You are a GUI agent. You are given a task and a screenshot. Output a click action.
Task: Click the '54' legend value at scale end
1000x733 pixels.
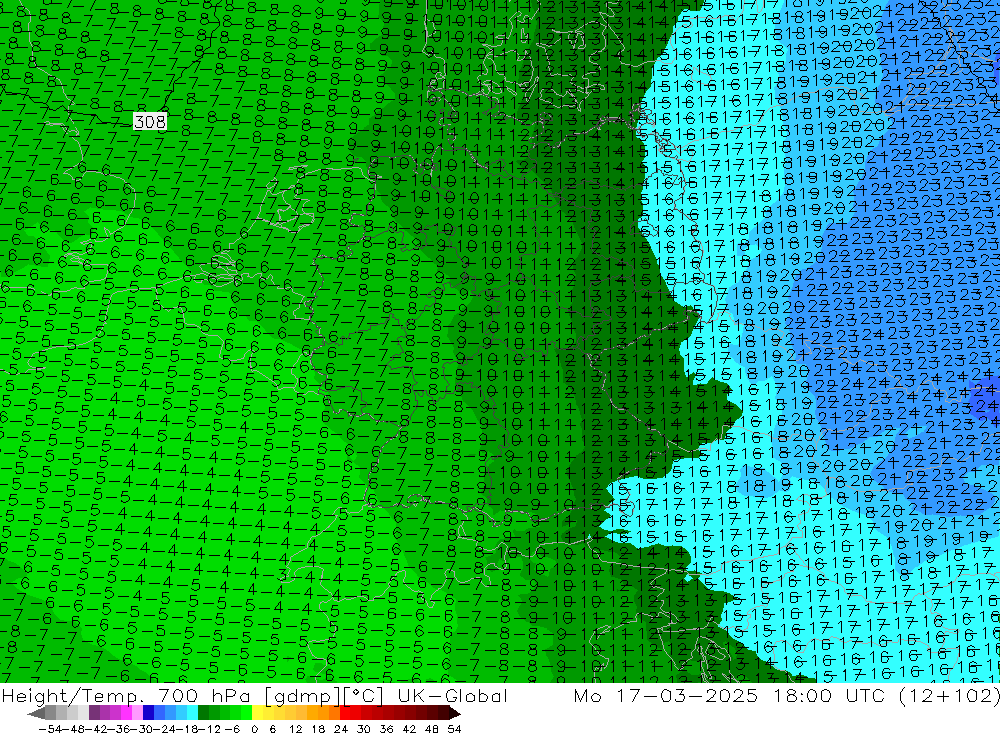[x=454, y=728]
